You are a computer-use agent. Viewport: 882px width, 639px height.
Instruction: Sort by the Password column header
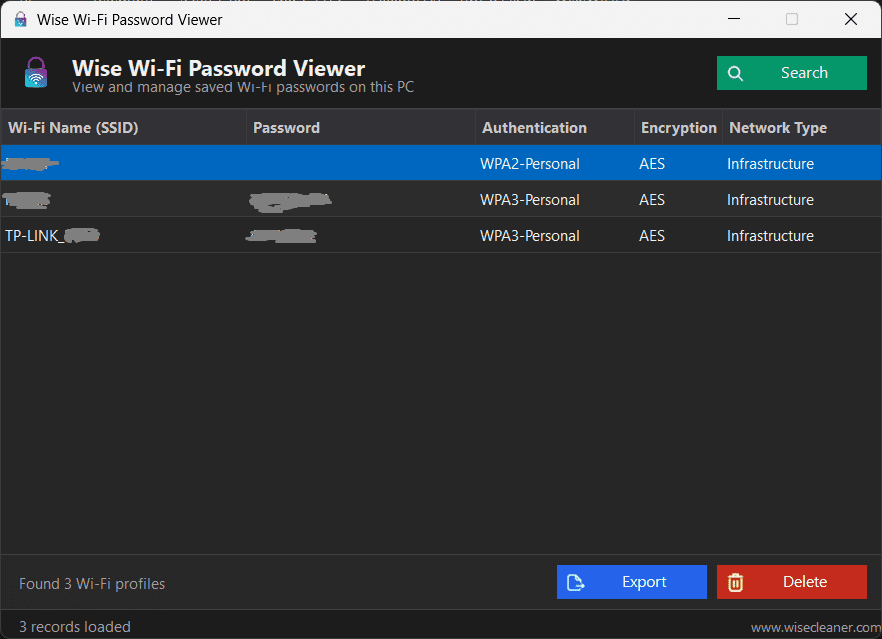point(286,128)
